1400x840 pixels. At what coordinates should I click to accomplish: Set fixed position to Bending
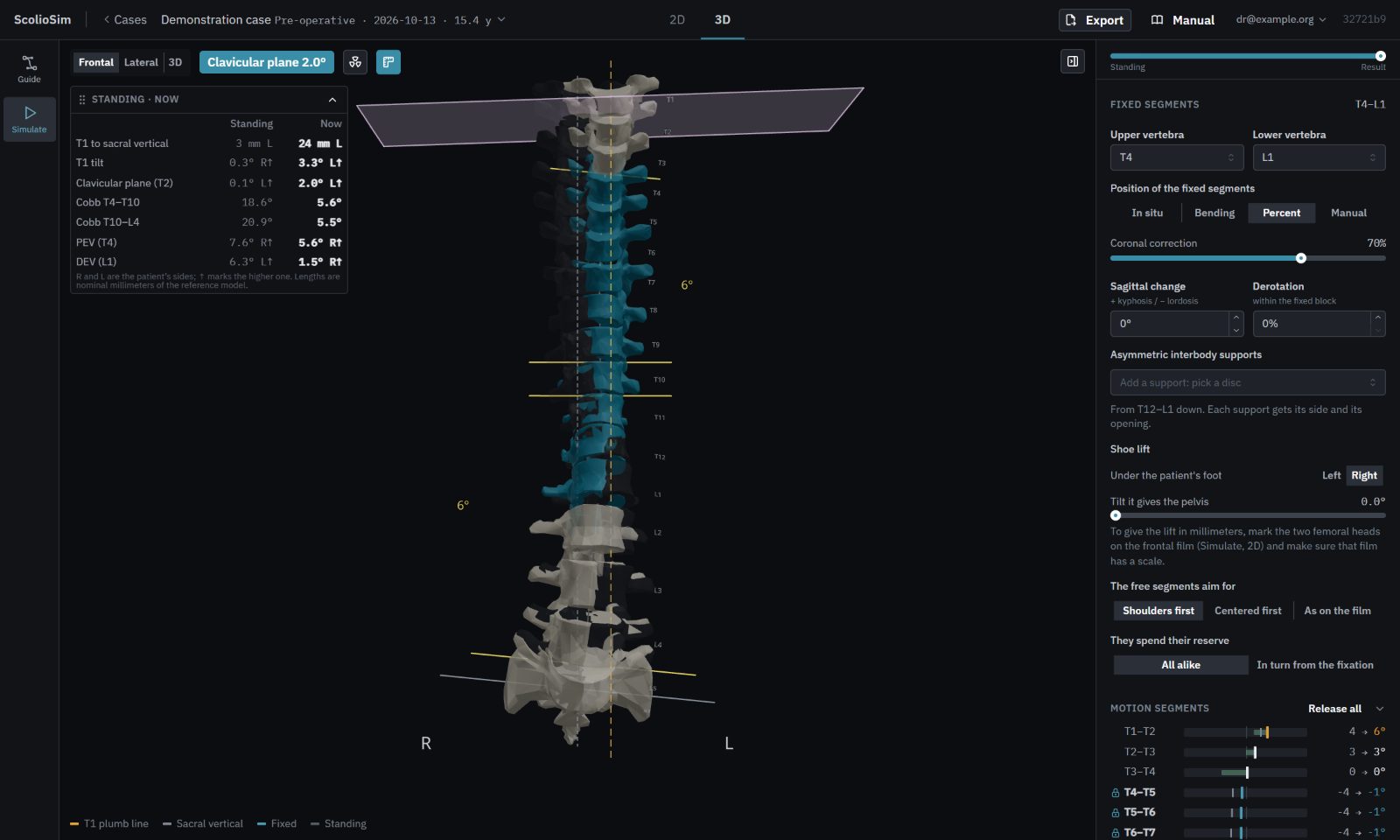pyautogui.click(x=1214, y=213)
